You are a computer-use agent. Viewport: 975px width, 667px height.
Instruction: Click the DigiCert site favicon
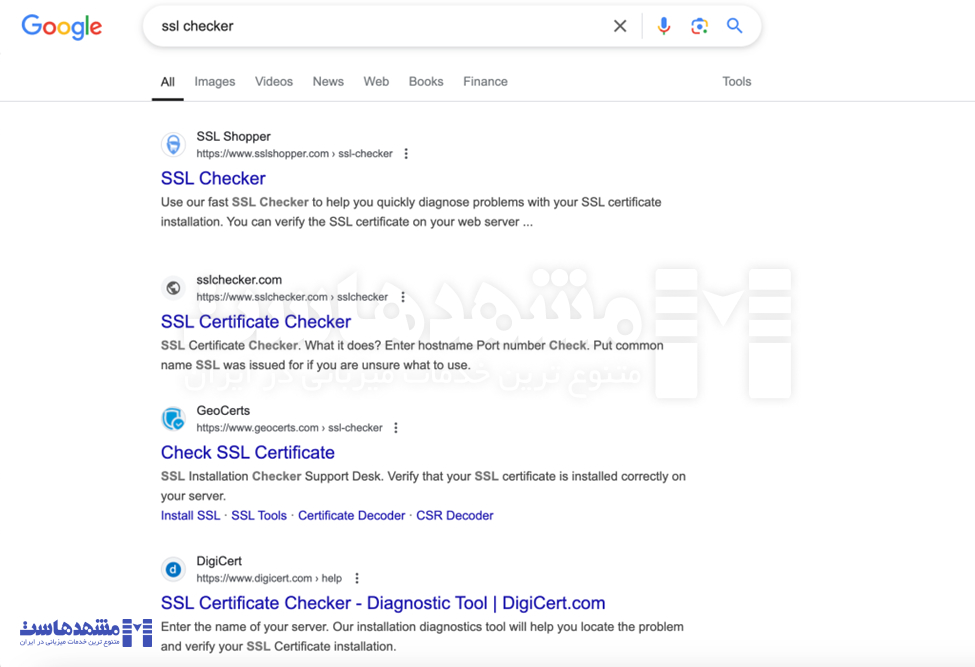click(x=174, y=570)
